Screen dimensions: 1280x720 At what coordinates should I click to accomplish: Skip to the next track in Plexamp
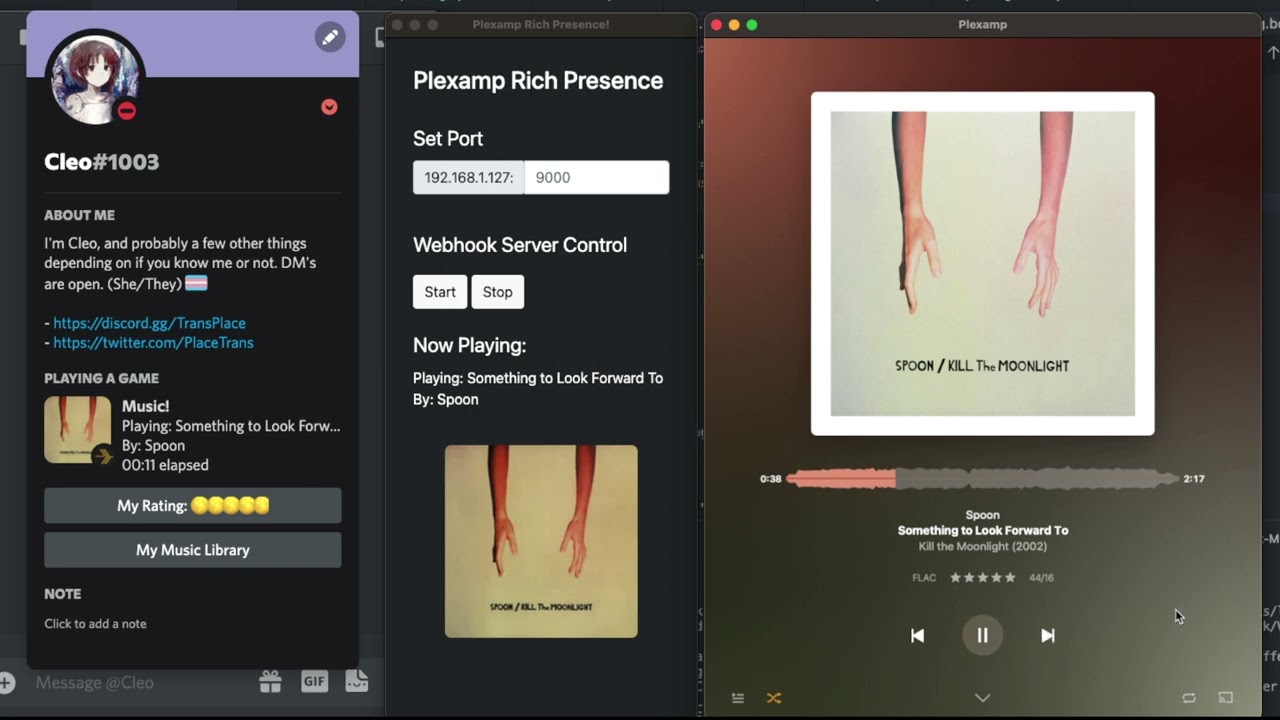(1047, 635)
